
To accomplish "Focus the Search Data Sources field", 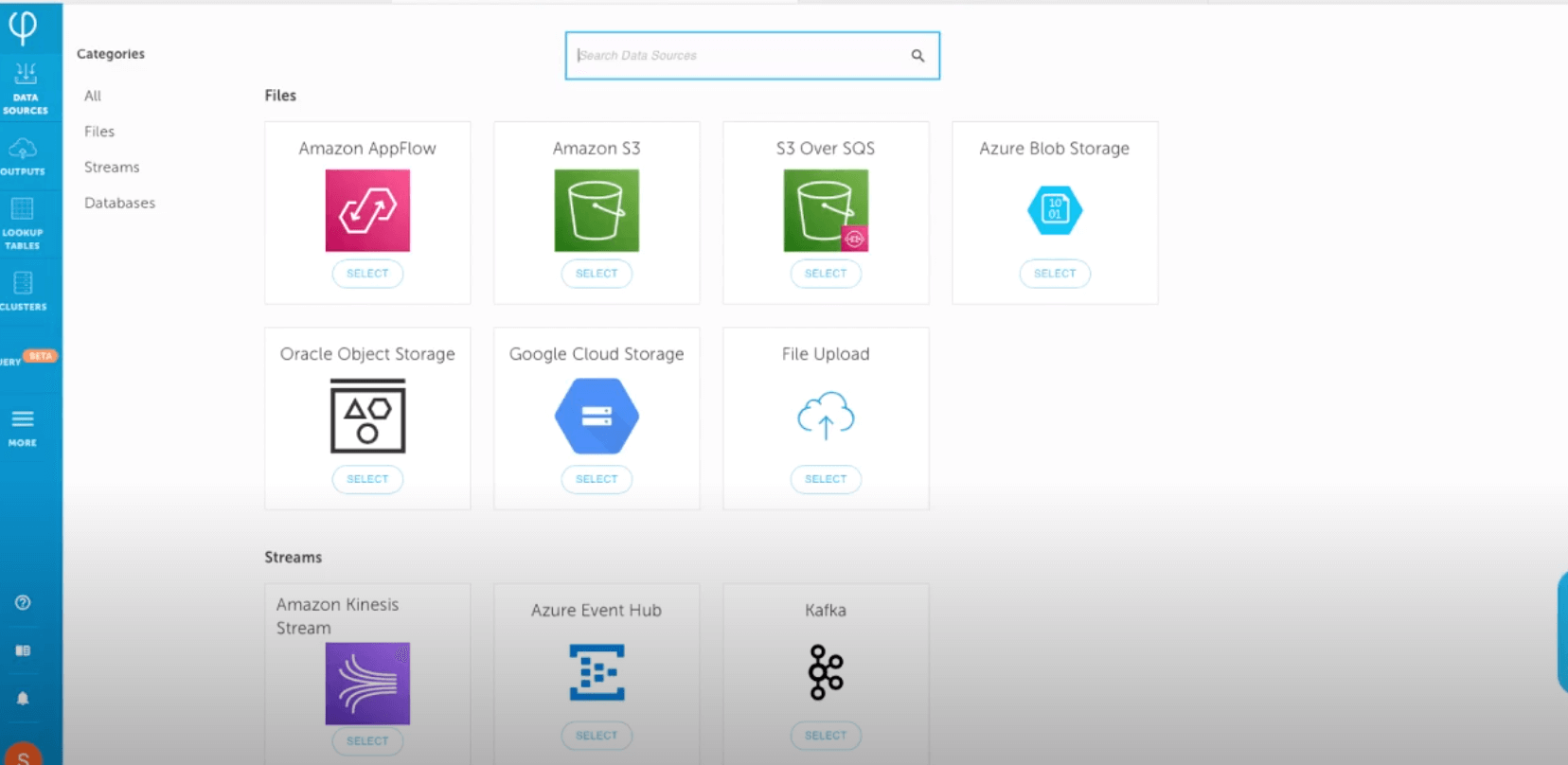I will click(739, 56).
